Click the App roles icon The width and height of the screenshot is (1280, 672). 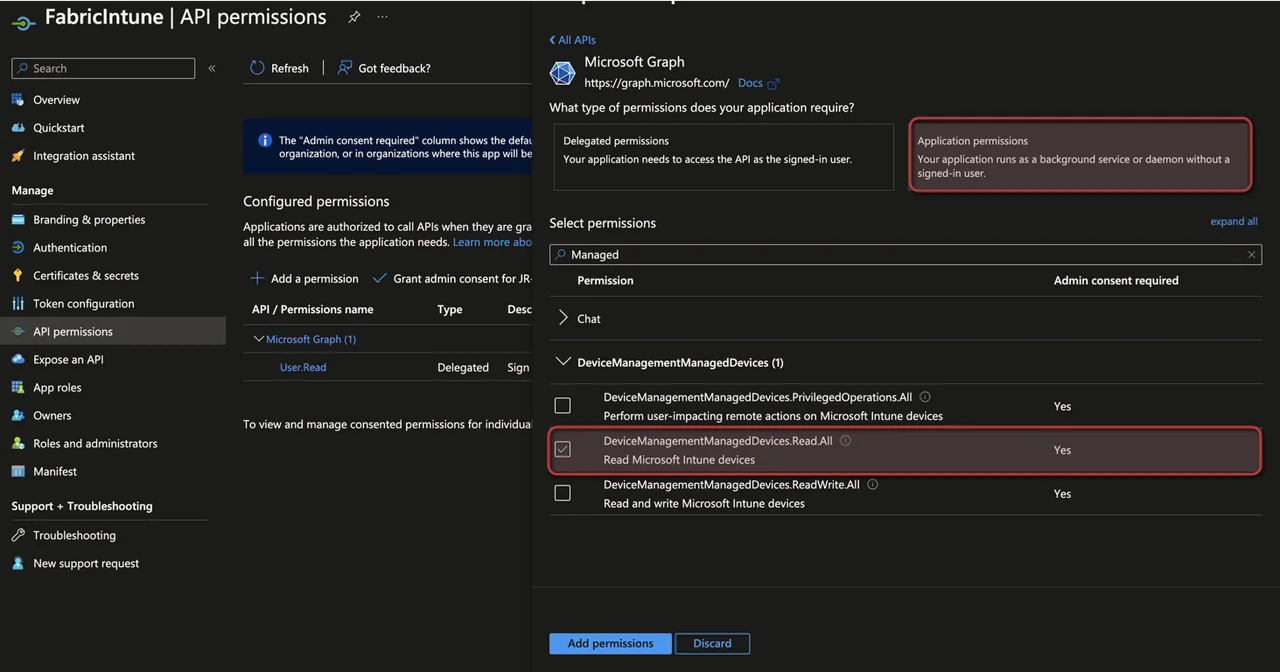pyautogui.click(x=18, y=388)
